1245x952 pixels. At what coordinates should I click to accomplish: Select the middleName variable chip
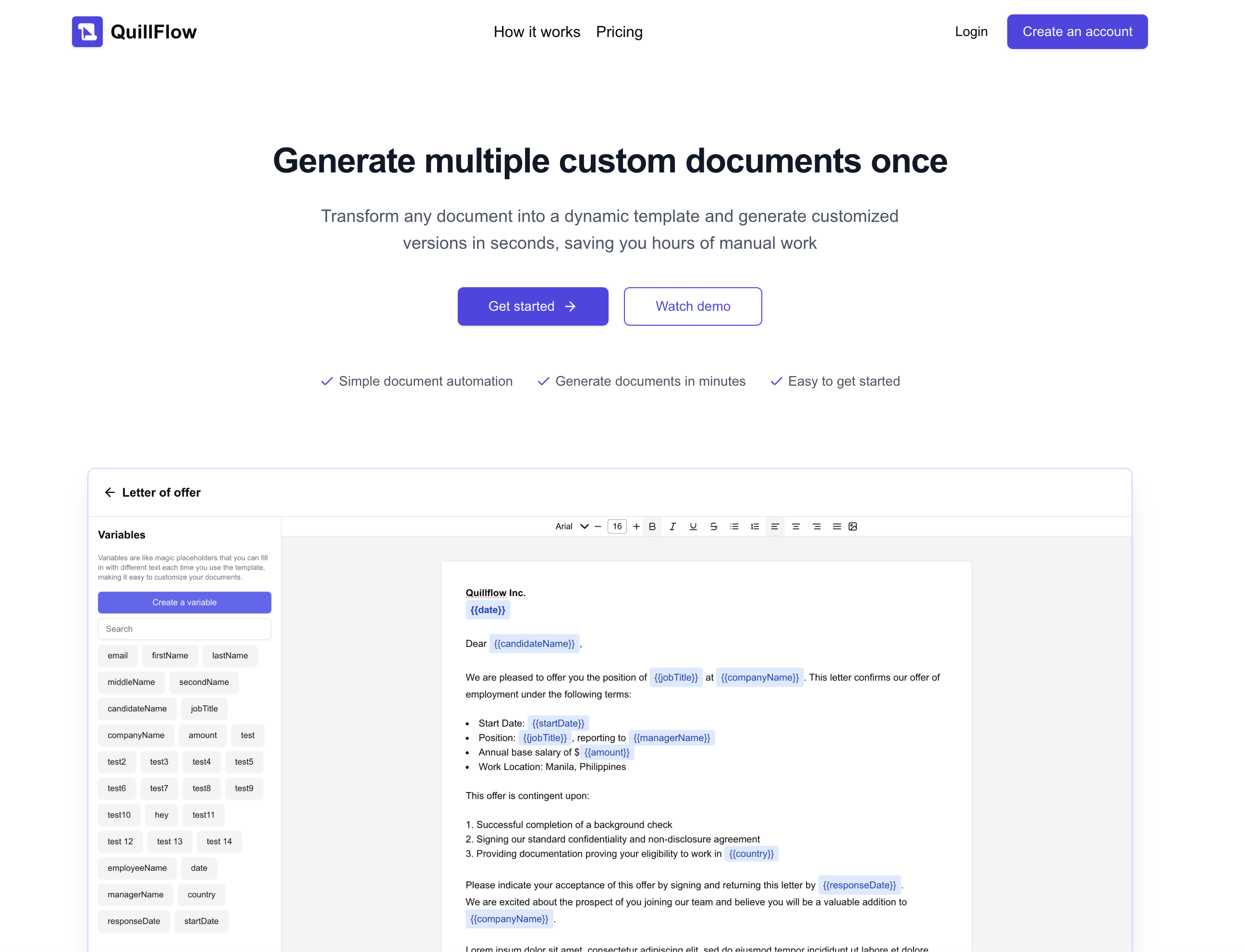(x=132, y=682)
